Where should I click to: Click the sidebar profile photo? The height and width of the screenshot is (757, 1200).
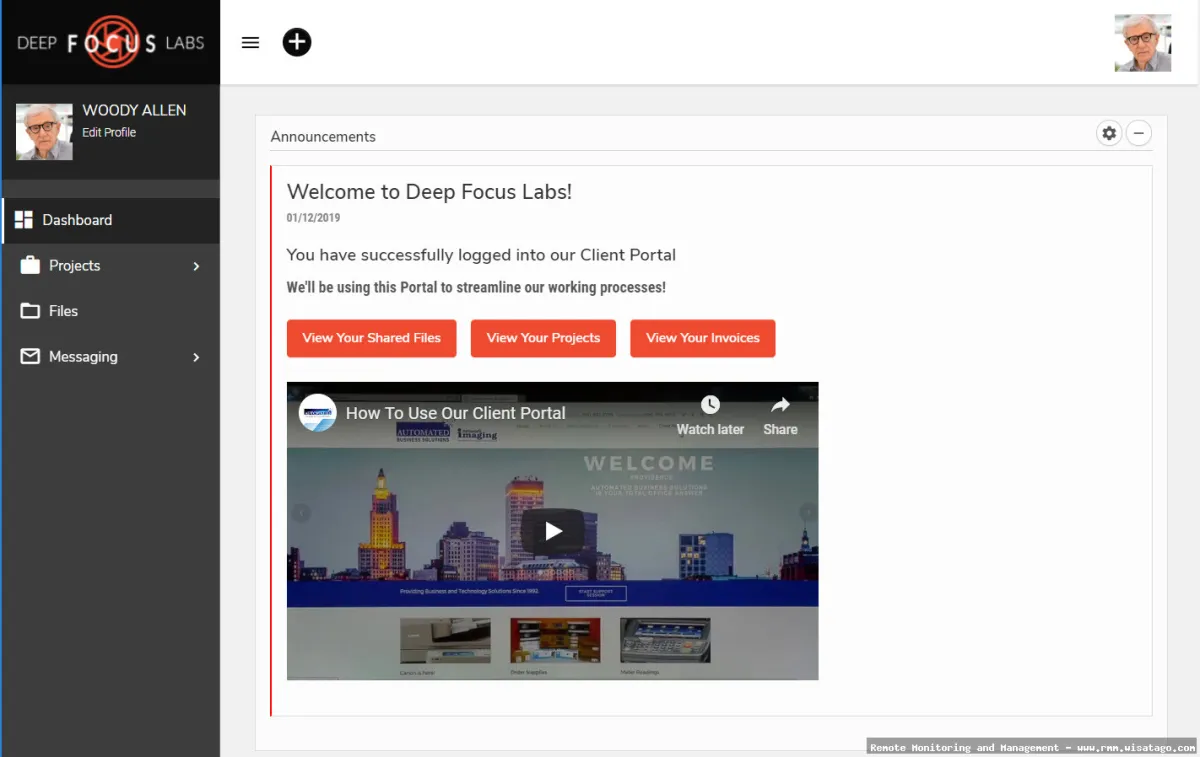(x=44, y=132)
